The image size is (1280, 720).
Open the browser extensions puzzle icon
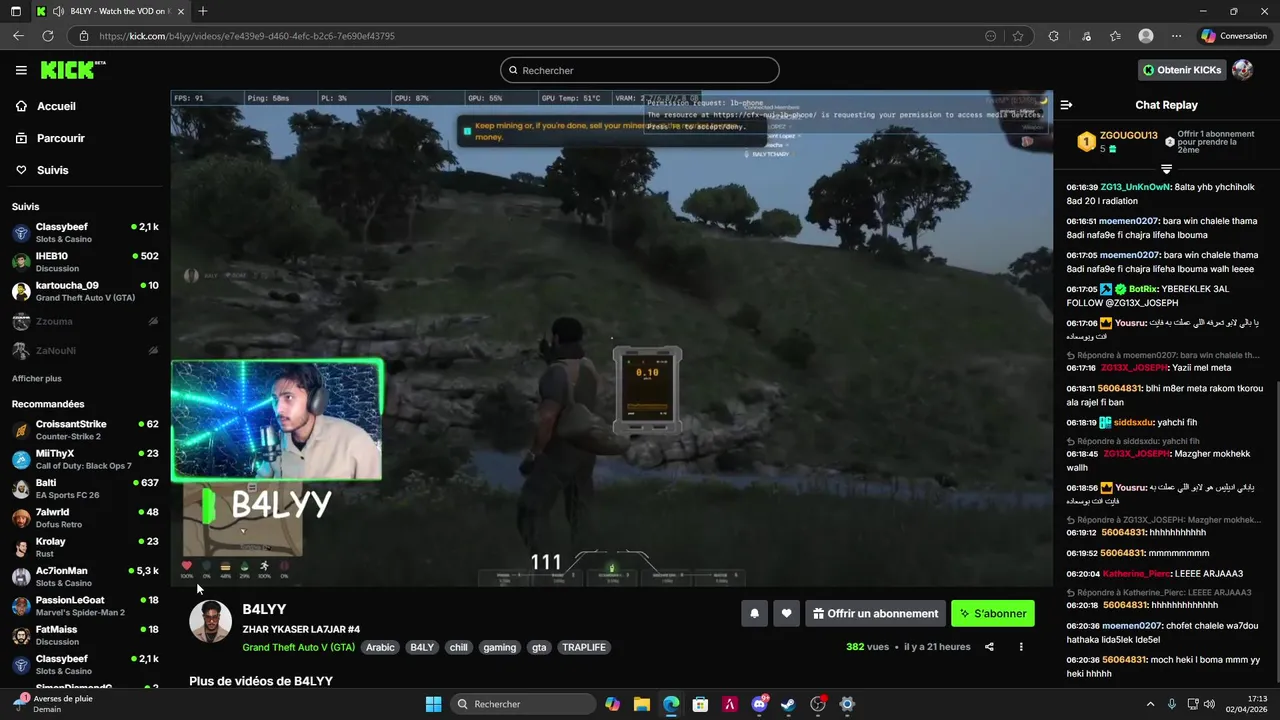[1053, 36]
